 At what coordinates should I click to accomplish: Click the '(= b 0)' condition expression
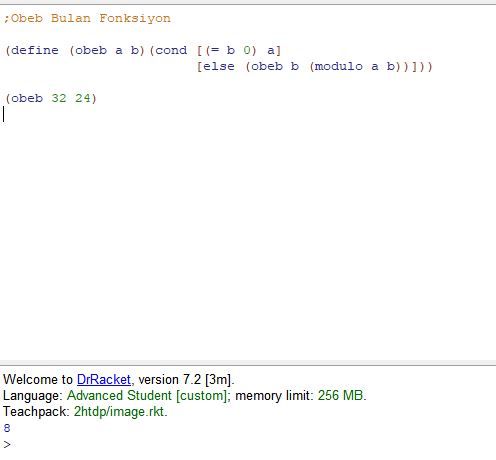(231, 50)
